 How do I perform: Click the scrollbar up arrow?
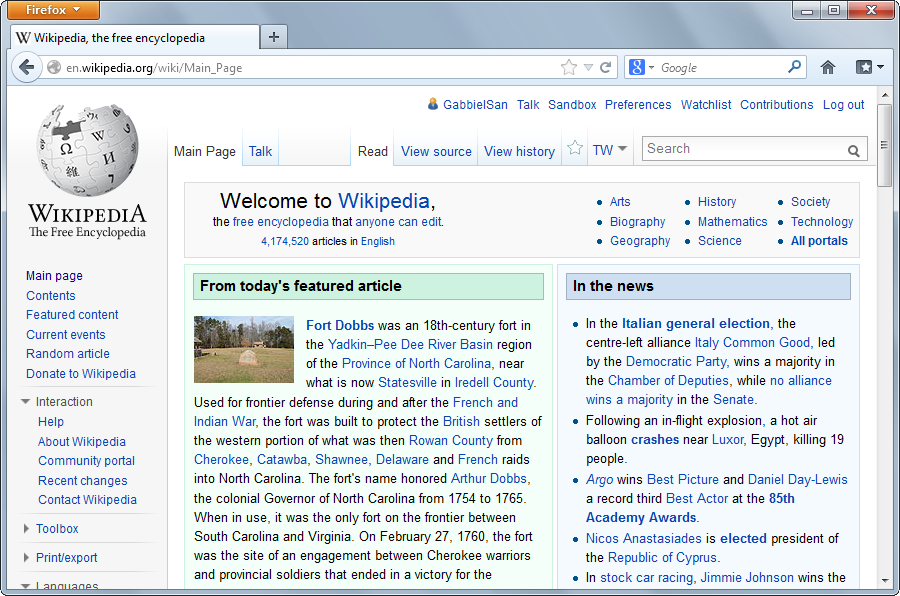pyautogui.click(x=885, y=95)
